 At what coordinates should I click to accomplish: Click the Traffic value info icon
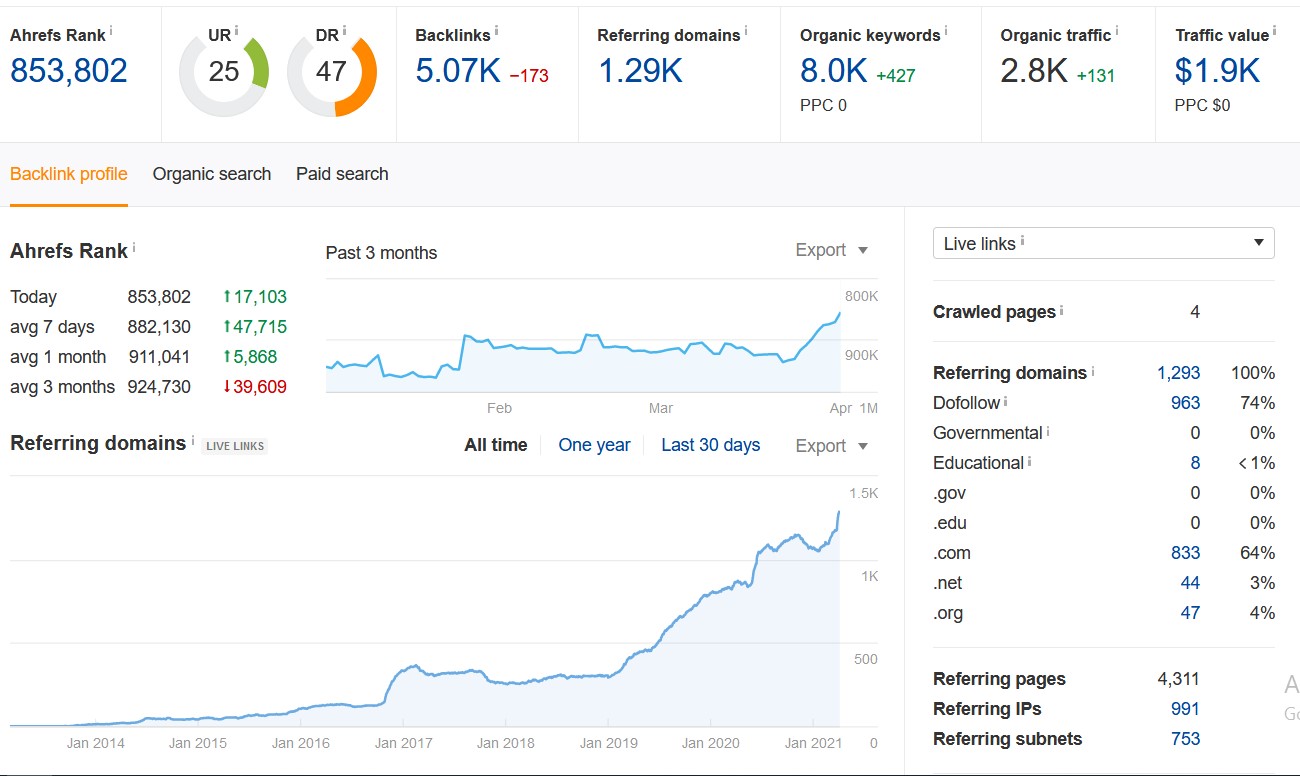click(x=1275, y=30)
